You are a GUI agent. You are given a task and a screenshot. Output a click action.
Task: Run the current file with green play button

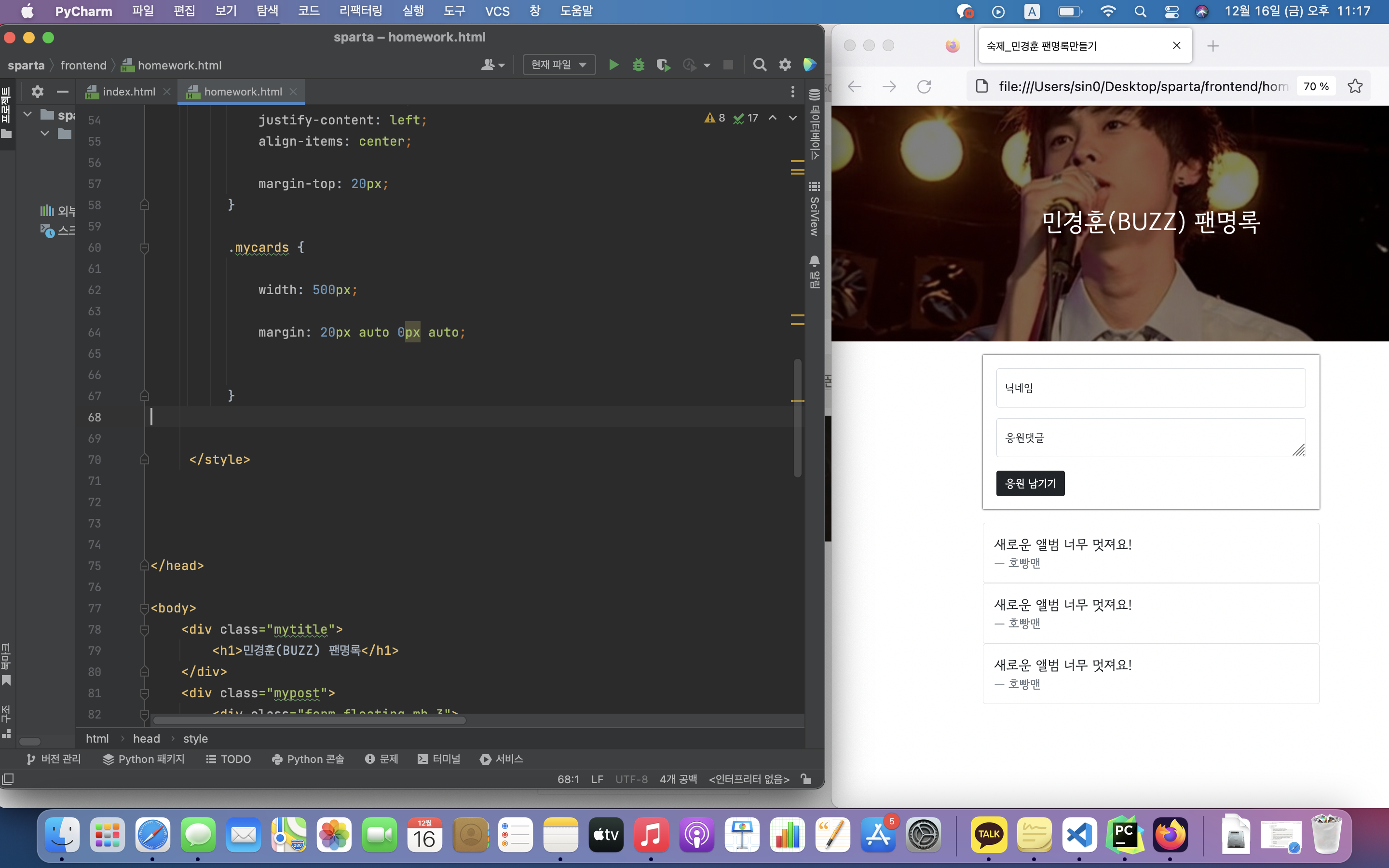(613, 65)
